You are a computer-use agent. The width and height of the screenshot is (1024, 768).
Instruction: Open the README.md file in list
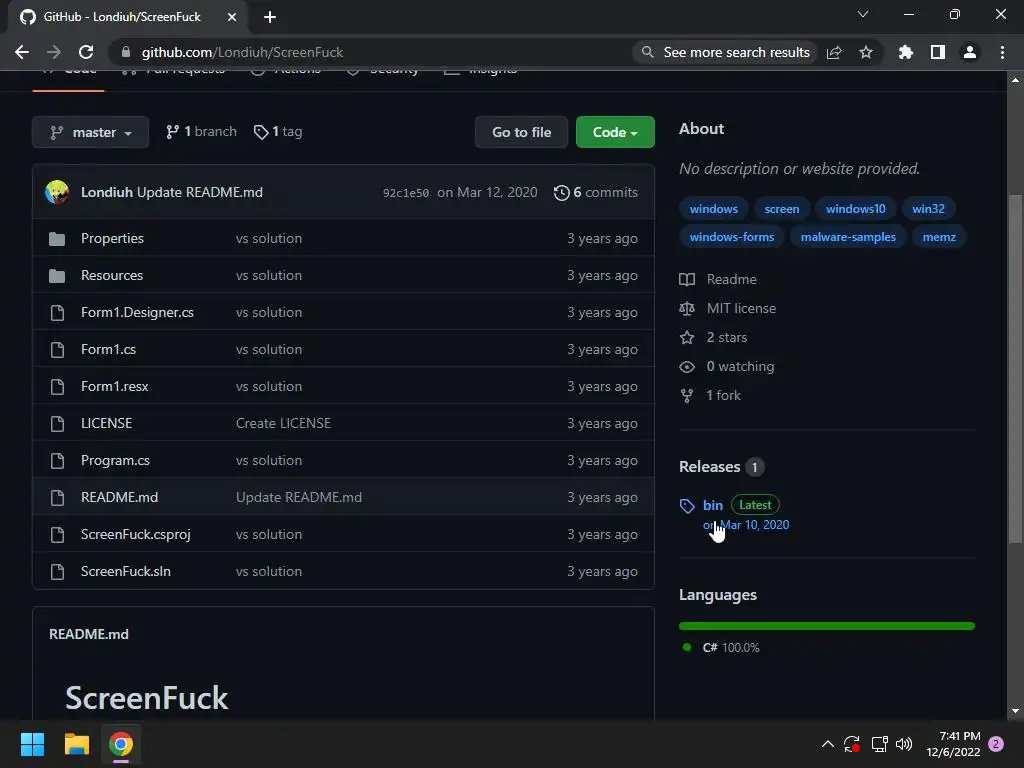pos(120,498)
